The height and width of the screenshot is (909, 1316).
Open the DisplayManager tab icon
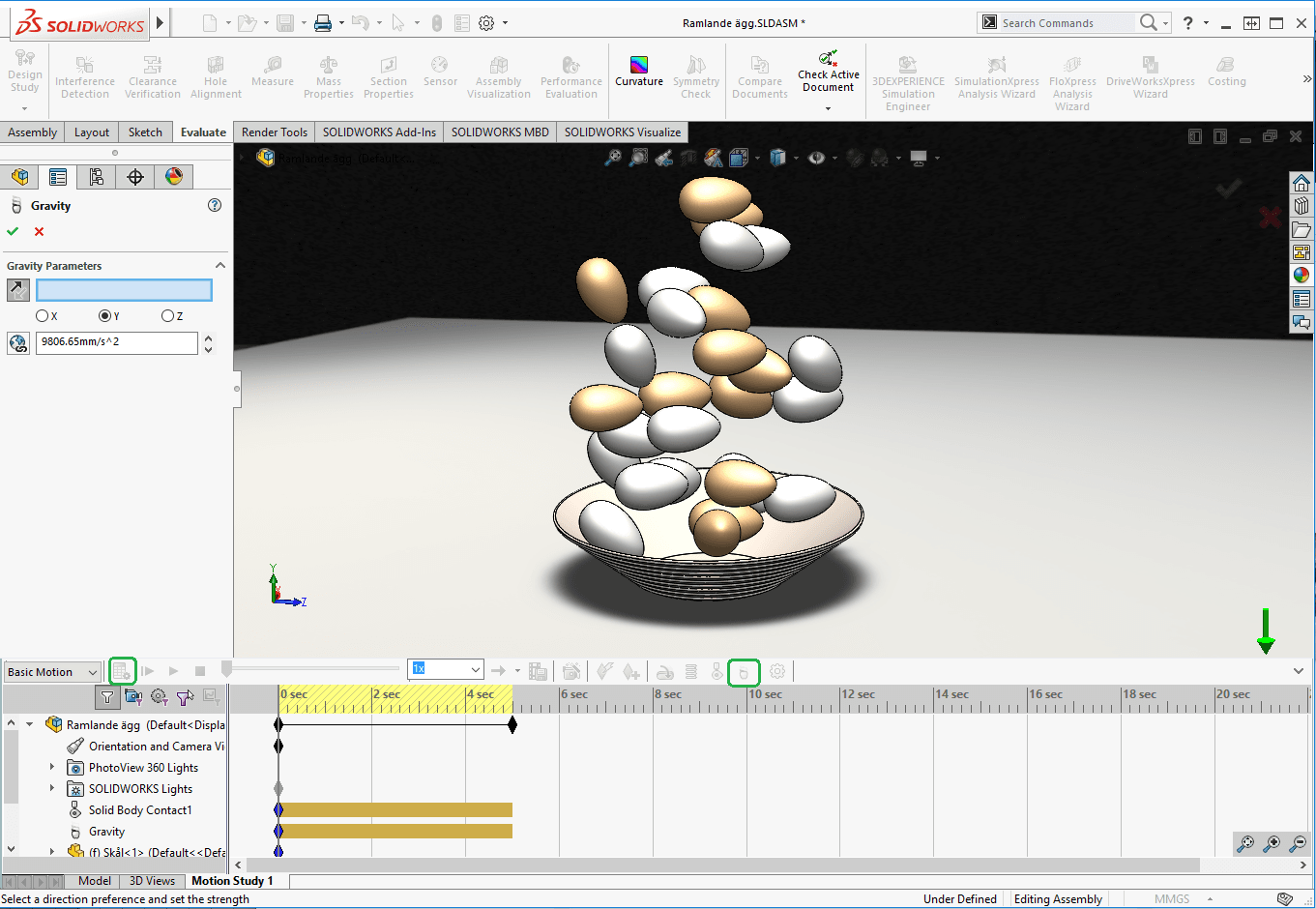pyautogui.click(x=174, y=176)
